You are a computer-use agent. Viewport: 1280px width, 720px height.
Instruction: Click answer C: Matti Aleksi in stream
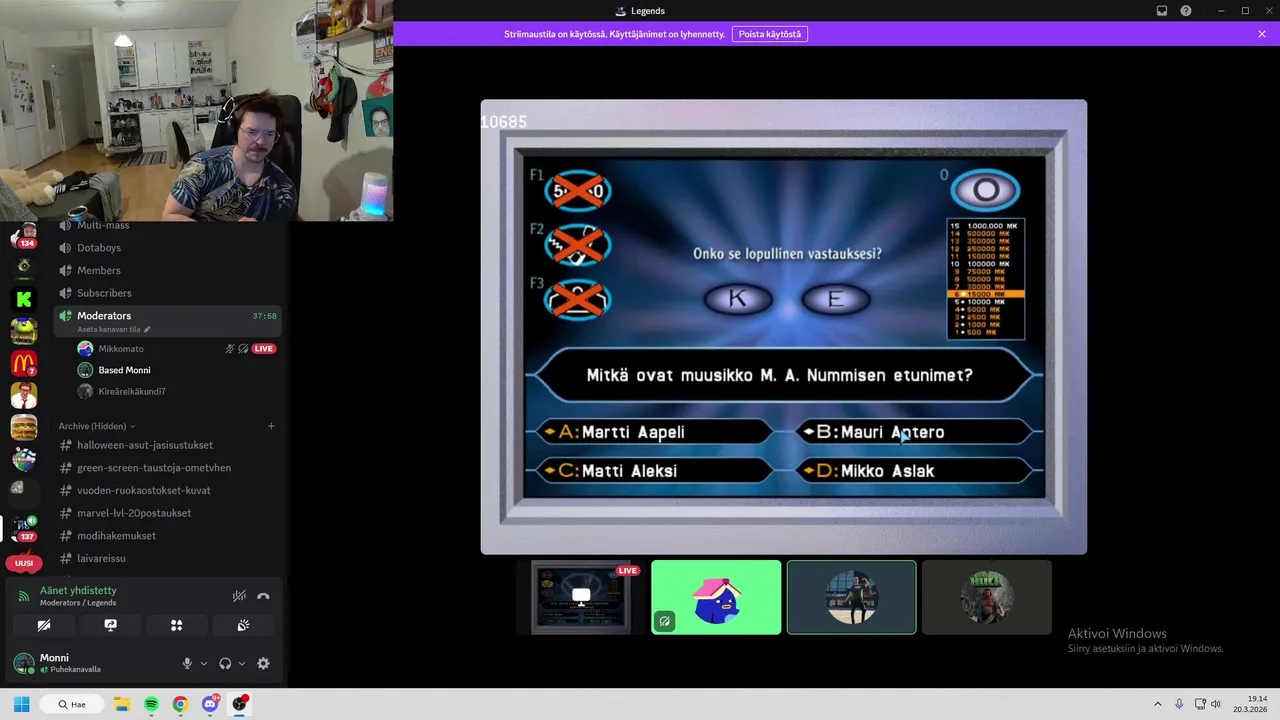point(653,470)
